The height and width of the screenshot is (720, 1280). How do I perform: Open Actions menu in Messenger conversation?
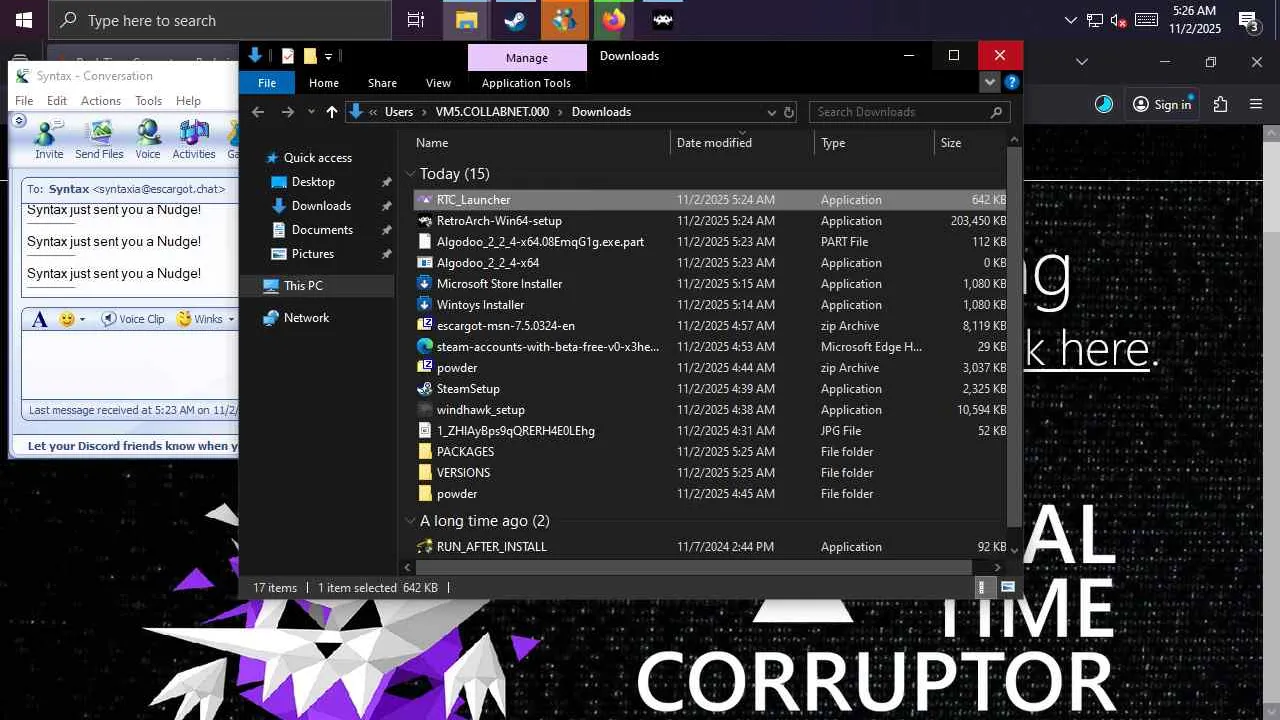pos(101,101)
